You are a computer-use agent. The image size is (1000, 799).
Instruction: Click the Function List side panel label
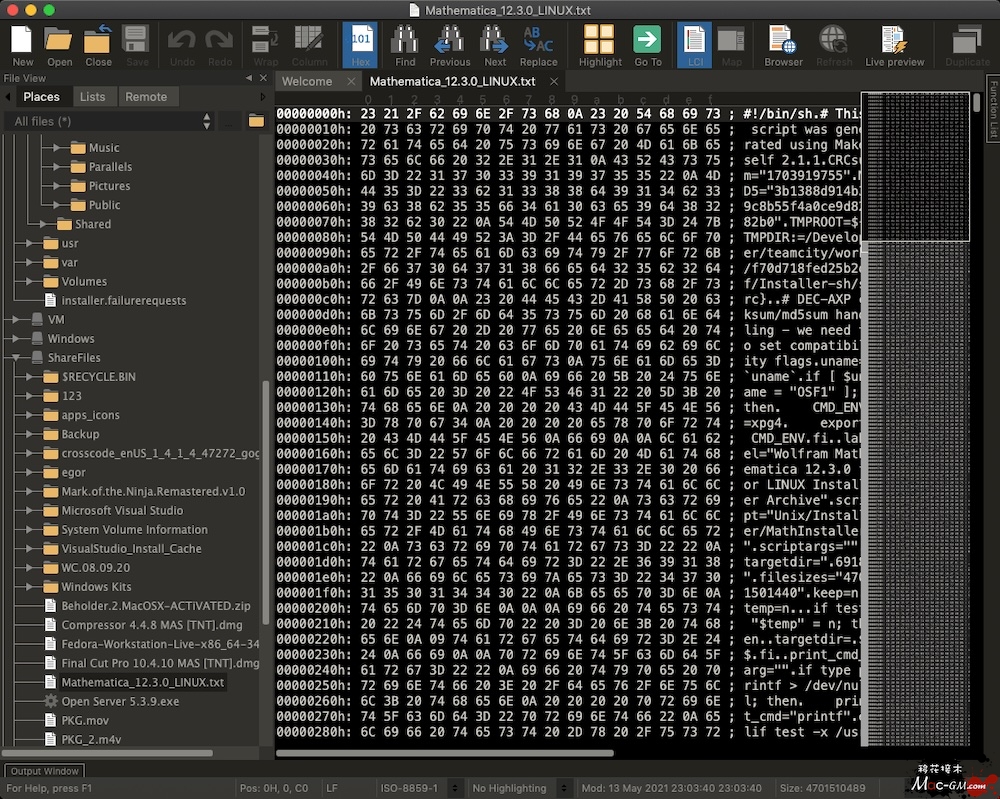[992, 109]
